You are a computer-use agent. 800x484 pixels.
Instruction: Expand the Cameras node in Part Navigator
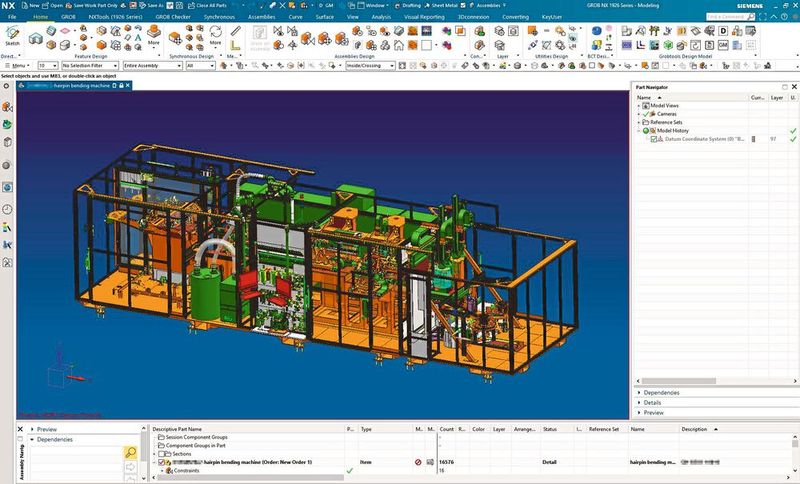pos(639,114)
